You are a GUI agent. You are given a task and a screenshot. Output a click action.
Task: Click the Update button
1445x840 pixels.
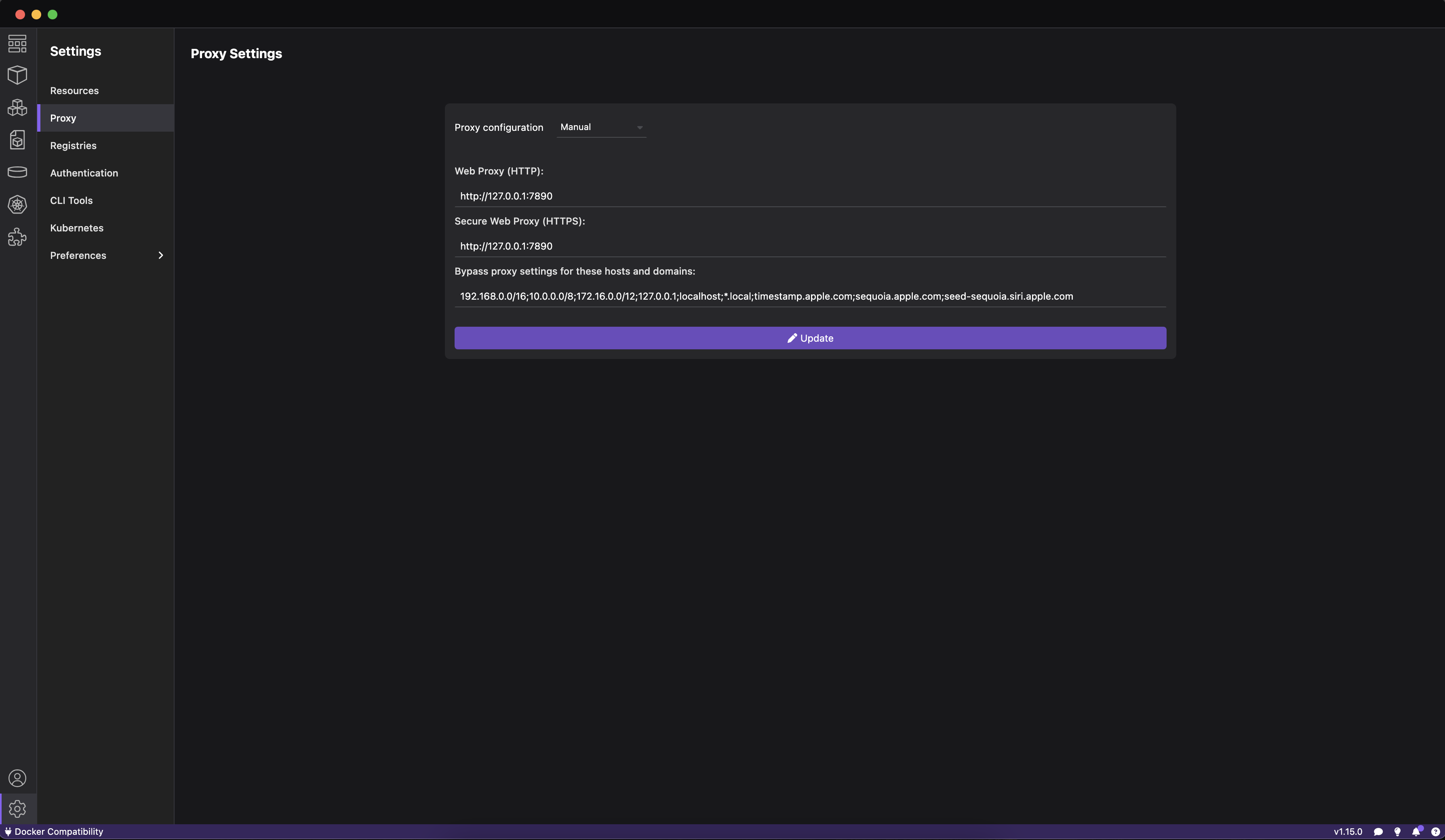pos(810,338)
